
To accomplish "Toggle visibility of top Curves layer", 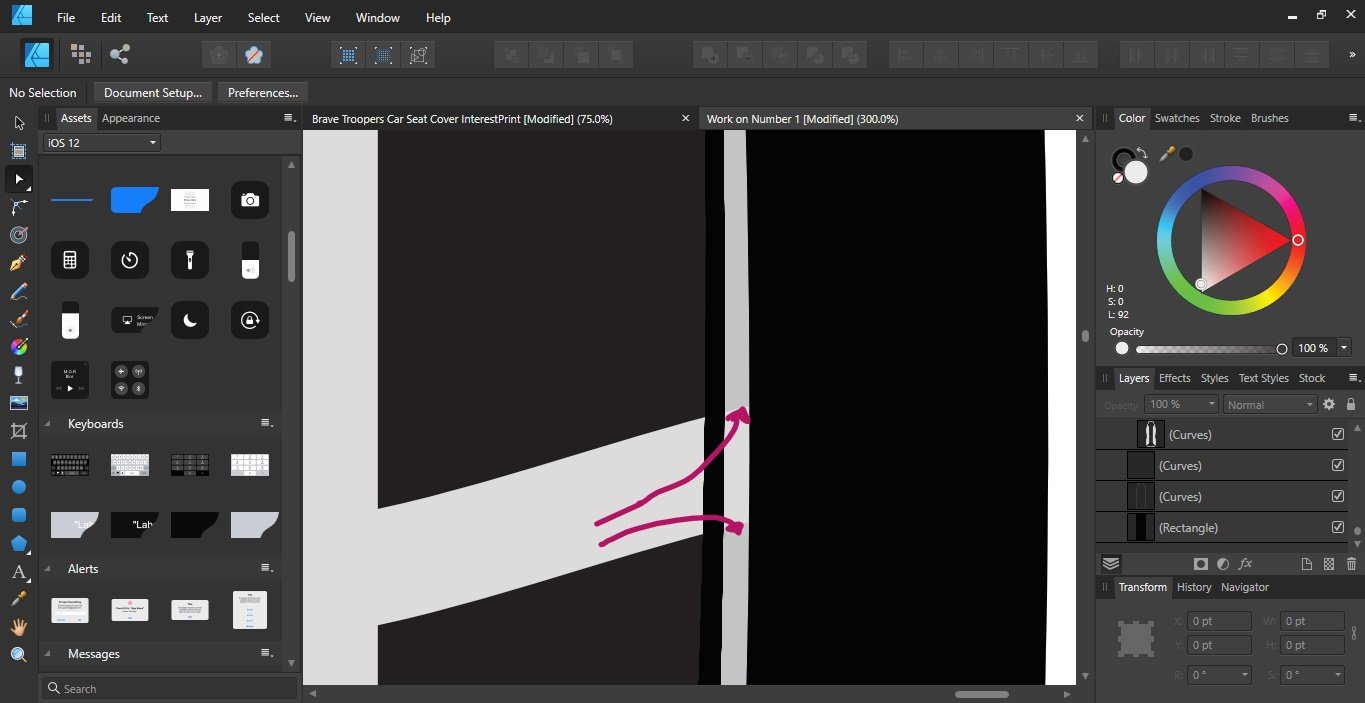I will click(x=1338, y=434).
